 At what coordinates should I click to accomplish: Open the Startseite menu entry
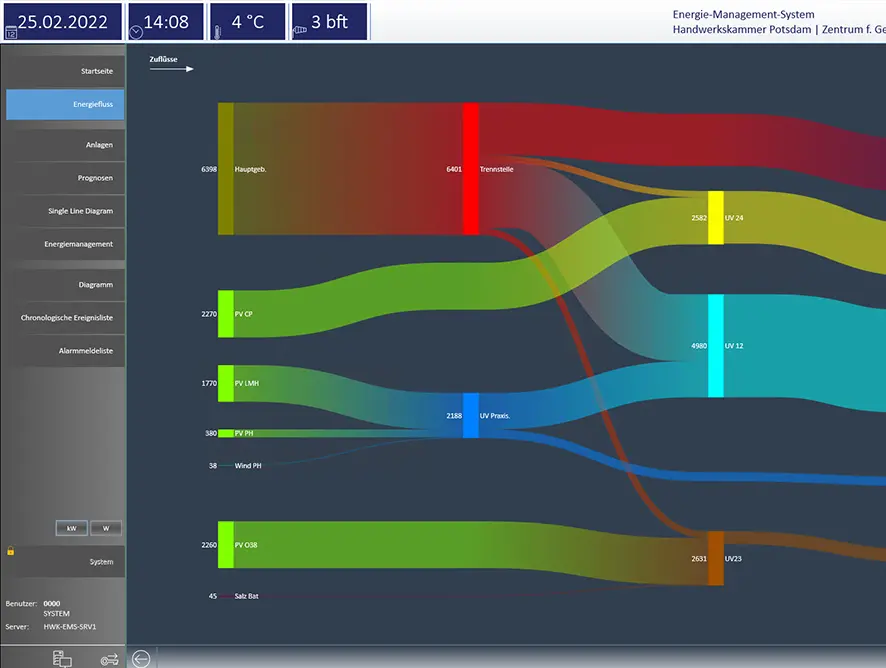66,71
